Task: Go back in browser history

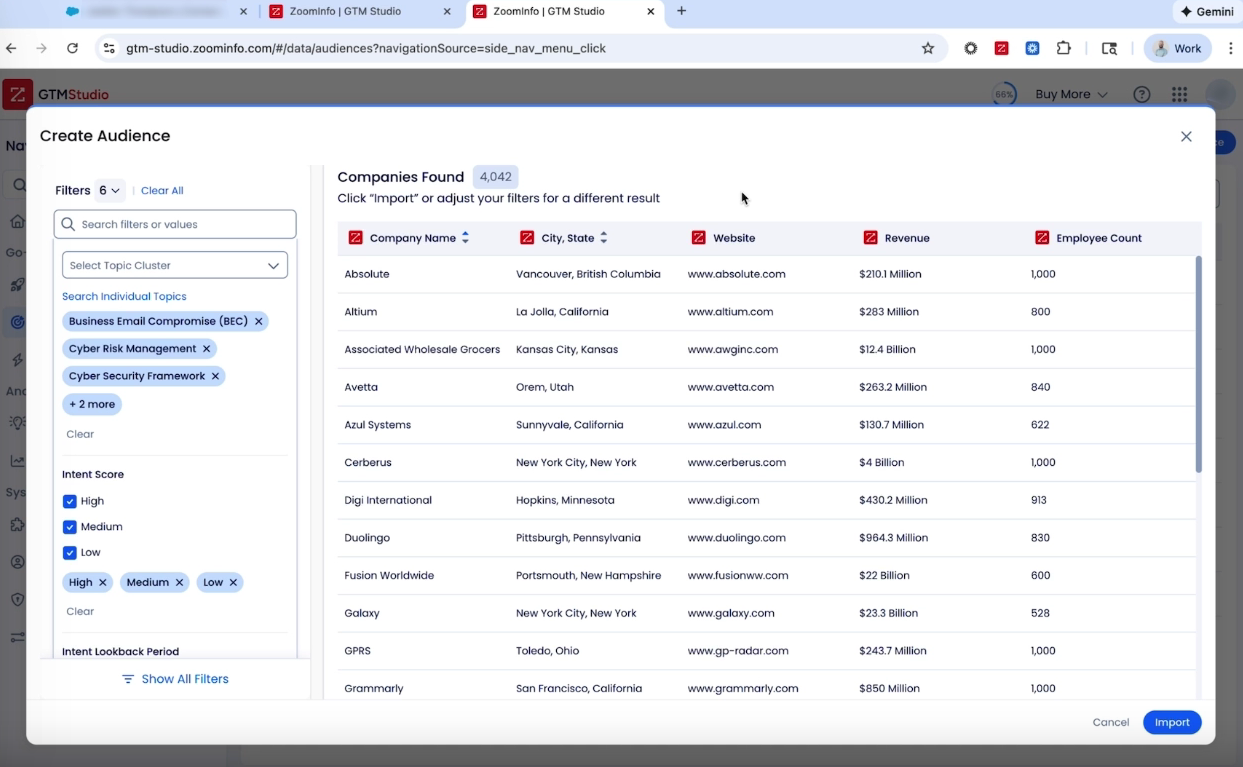Action: (x=12, y=48)
